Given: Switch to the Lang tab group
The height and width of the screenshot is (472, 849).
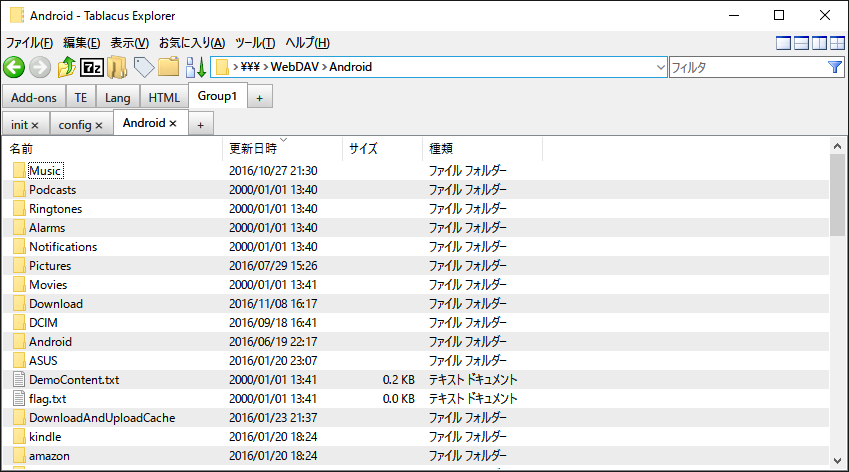Looking at the screenshot, I should pos(117,97).
